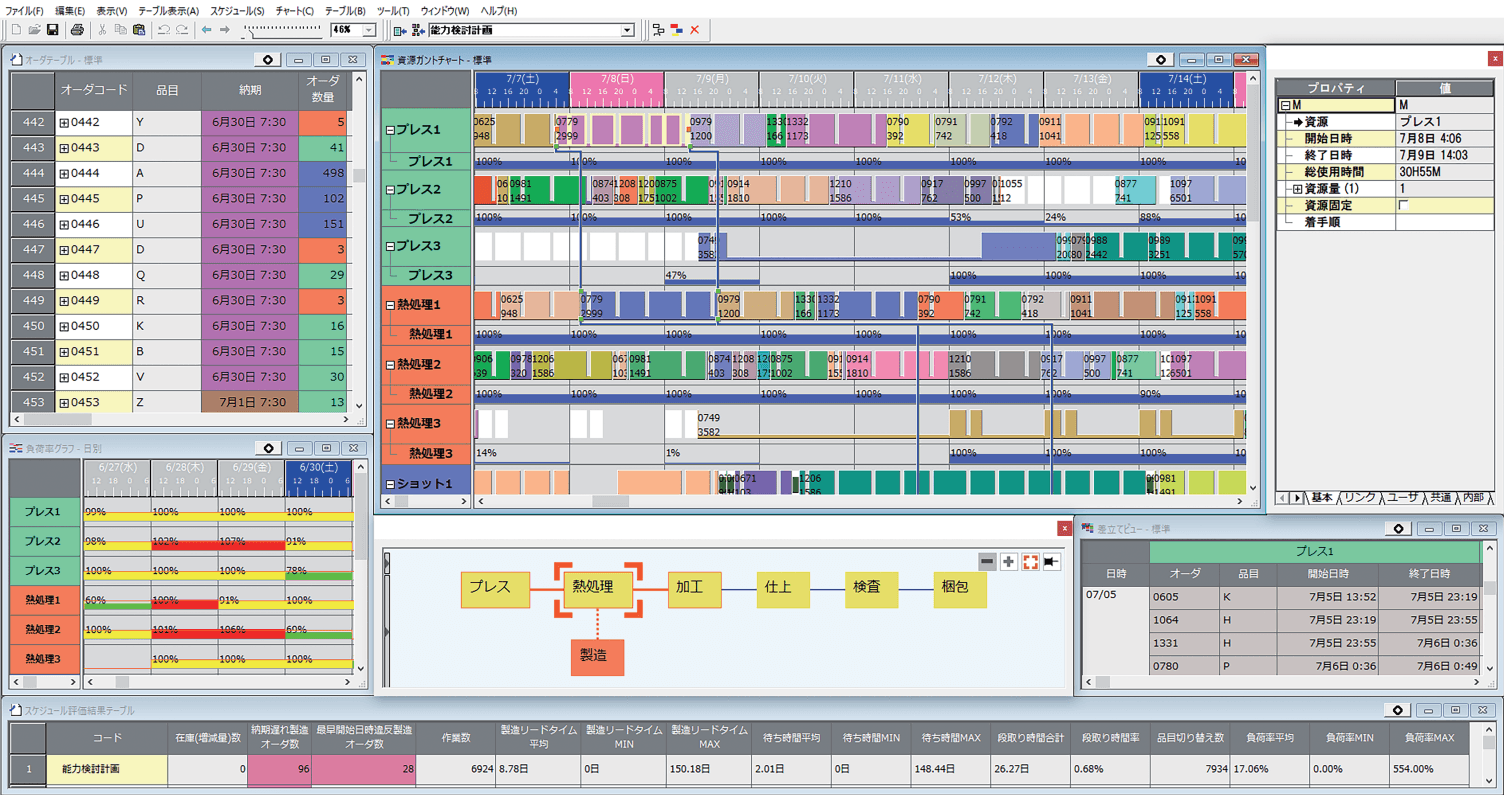Expand order 0442 in order table
The image size is (1504, 795).
64,123
